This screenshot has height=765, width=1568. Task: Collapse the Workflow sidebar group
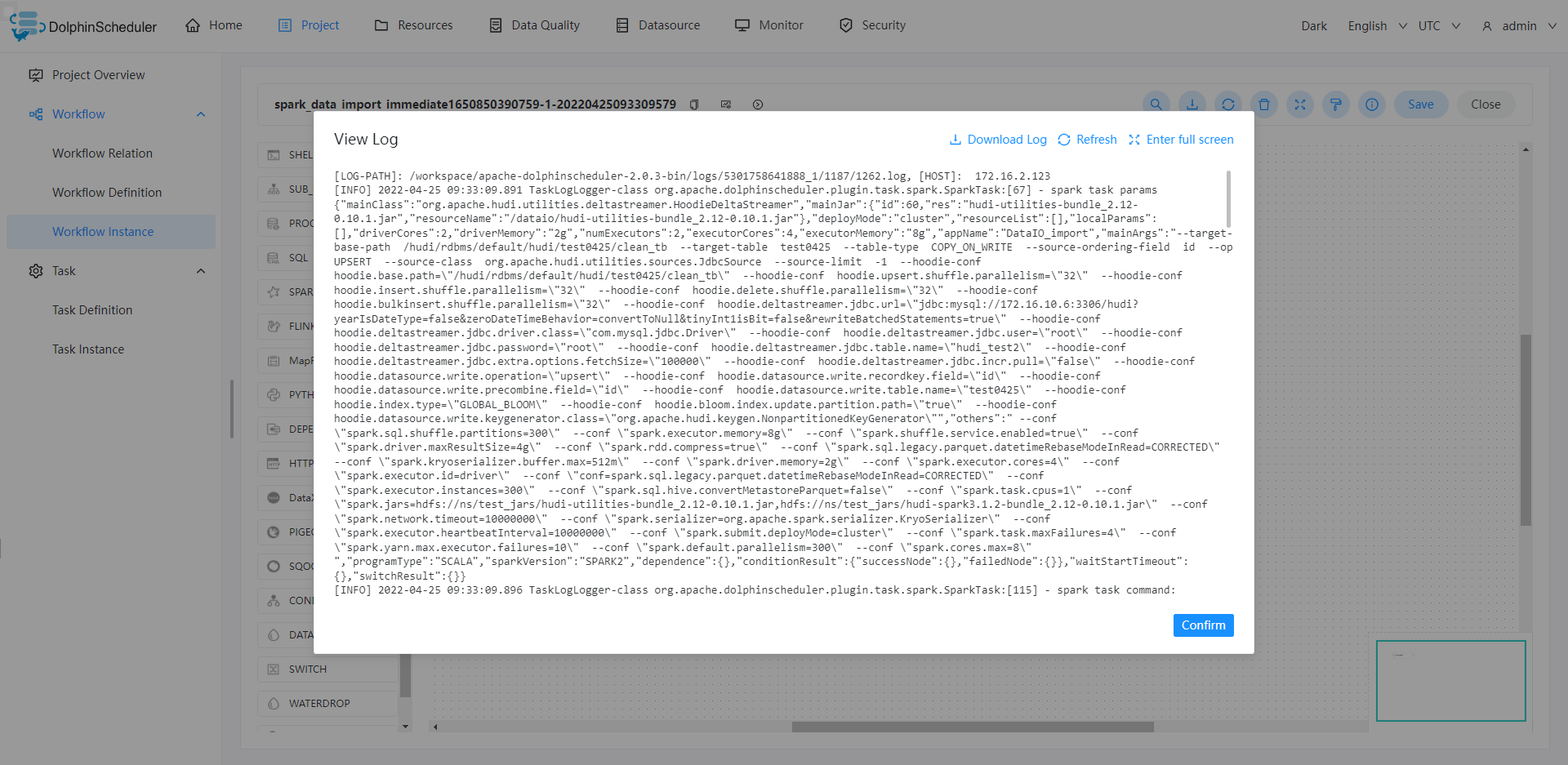tap(201, 114)
